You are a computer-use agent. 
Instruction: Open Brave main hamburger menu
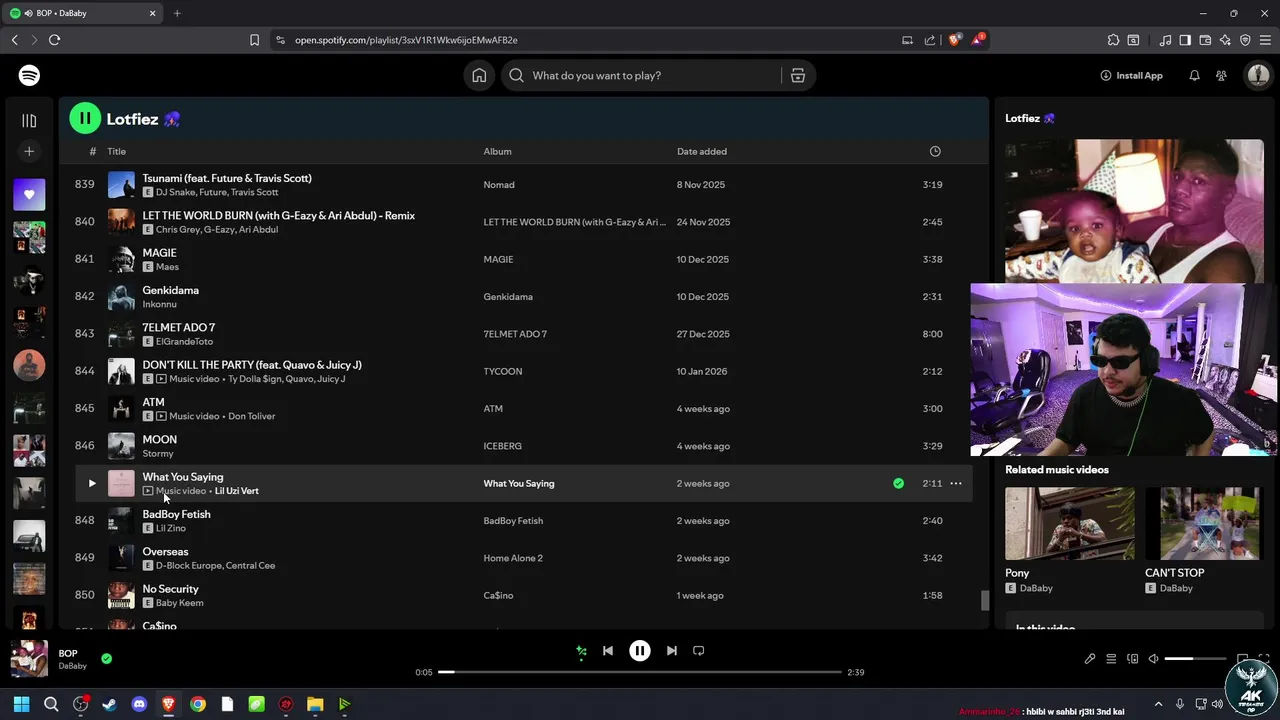tap(1265, 40)
